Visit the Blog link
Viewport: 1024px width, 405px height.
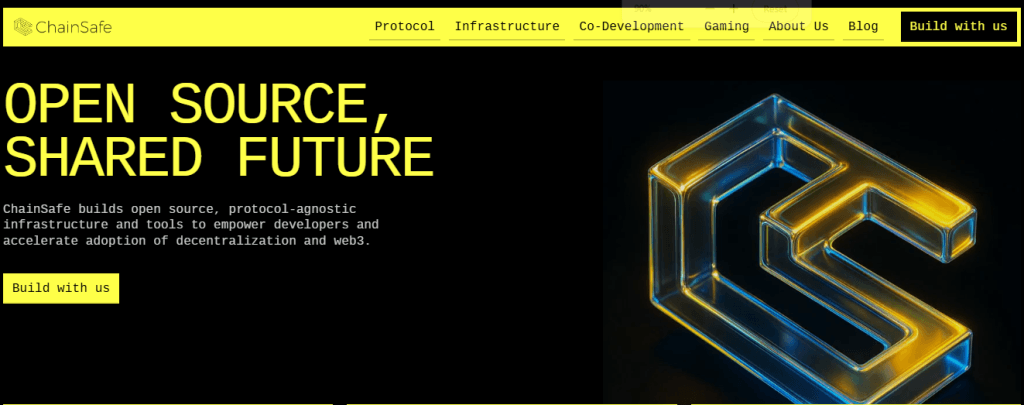(x=863, y=27)
